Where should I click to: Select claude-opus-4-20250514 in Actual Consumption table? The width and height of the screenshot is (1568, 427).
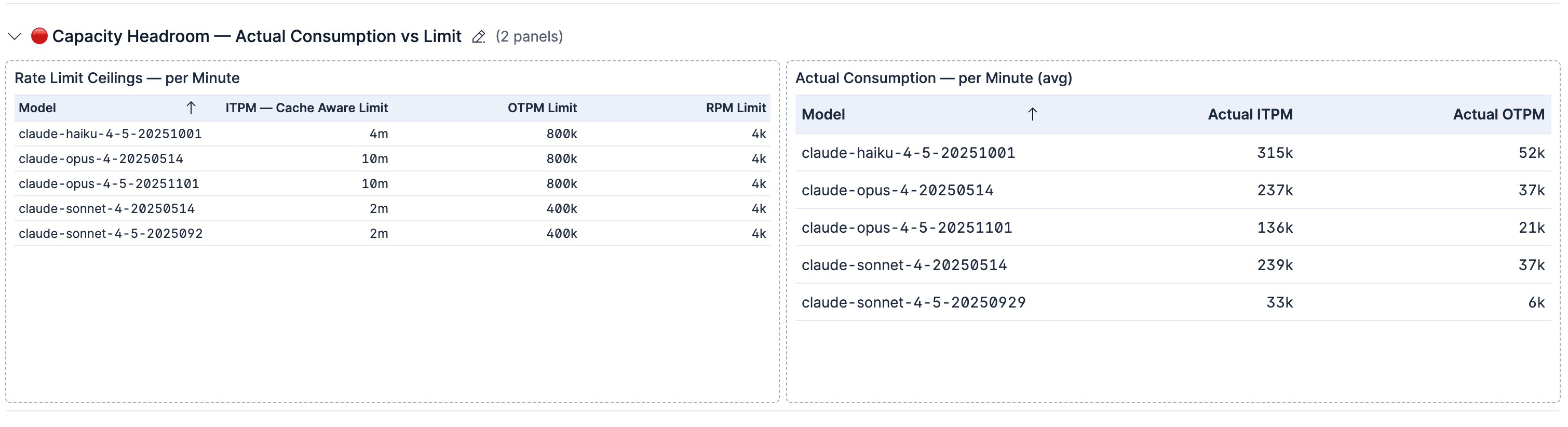[897, 190]
